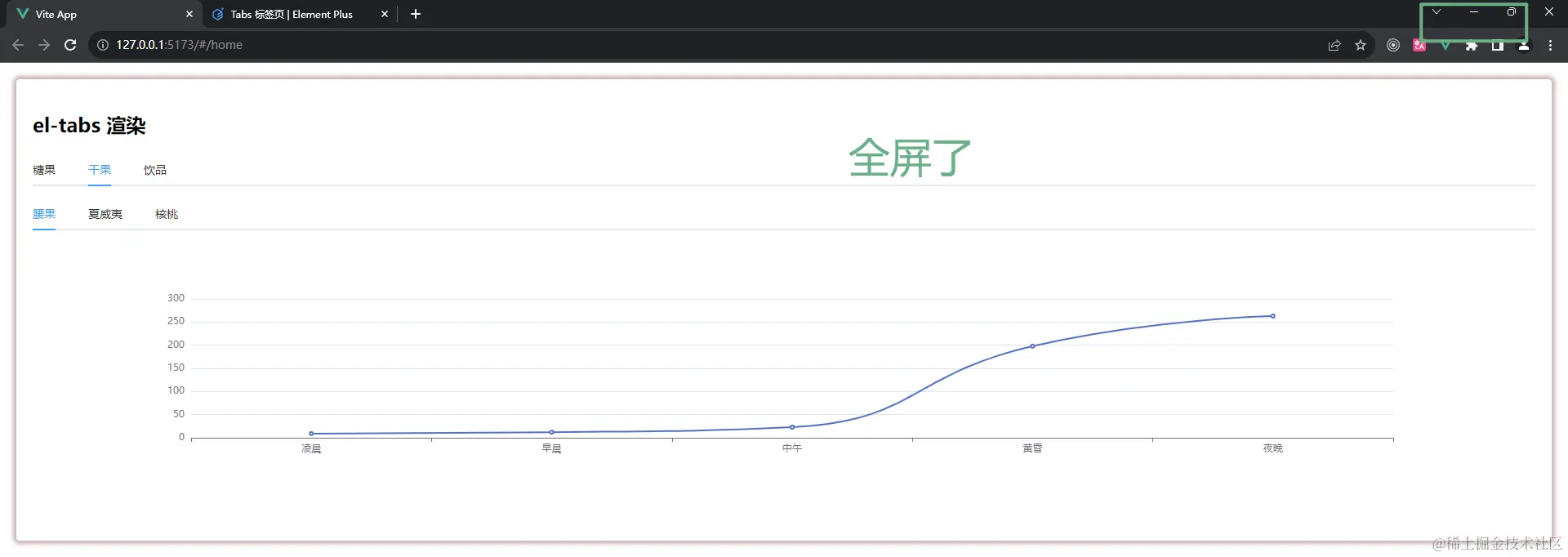Click the 100 y-axis label
This screenshot has height=557, width=1568.
pos(176,390)
